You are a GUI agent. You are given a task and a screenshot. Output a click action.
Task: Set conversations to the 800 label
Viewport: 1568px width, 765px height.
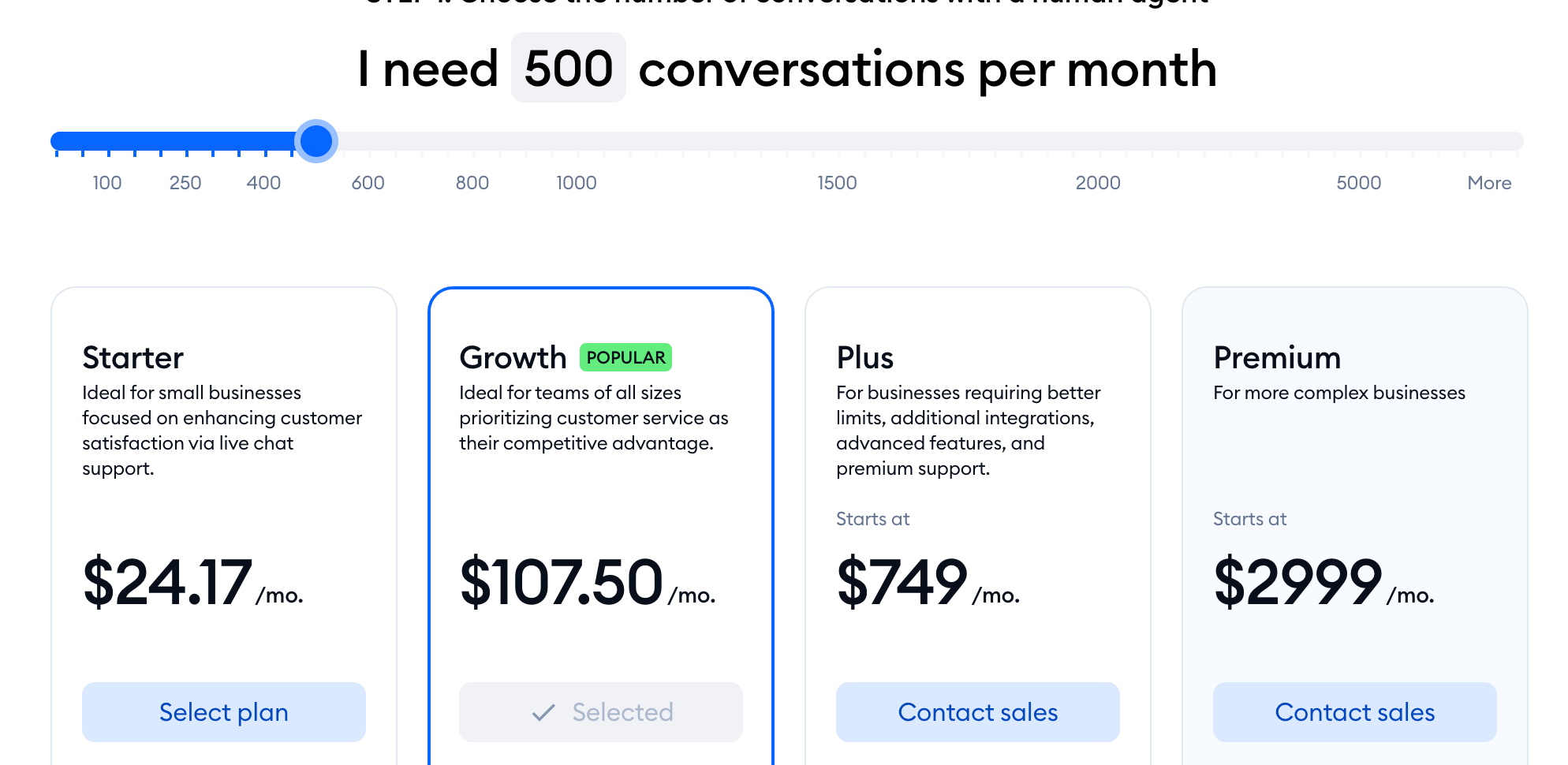pos(472,183)
